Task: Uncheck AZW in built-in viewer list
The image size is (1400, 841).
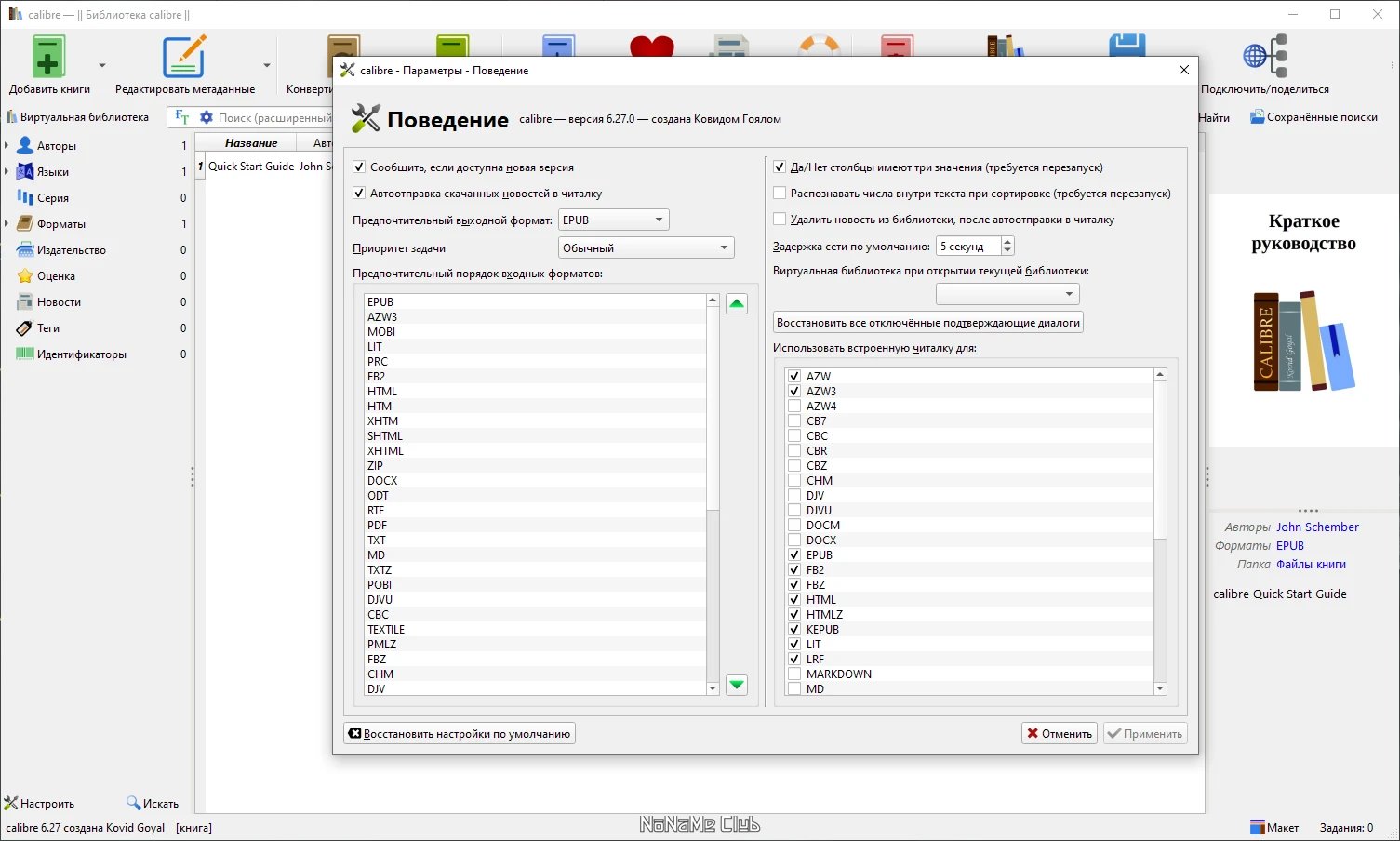Action: point(794,377)
